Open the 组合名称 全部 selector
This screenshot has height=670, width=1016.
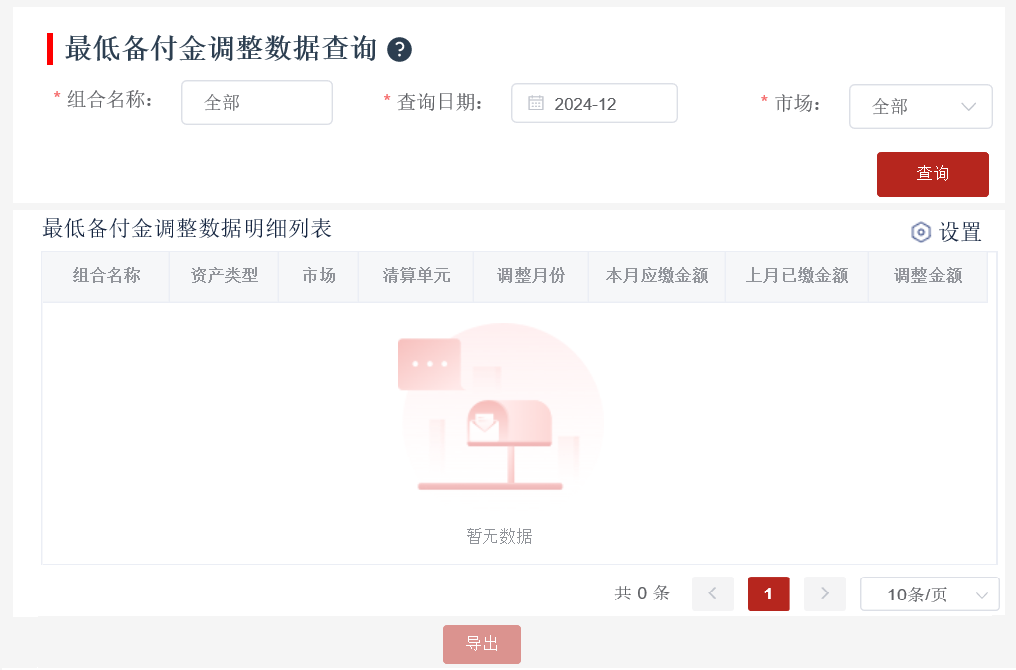coord(257,102)
